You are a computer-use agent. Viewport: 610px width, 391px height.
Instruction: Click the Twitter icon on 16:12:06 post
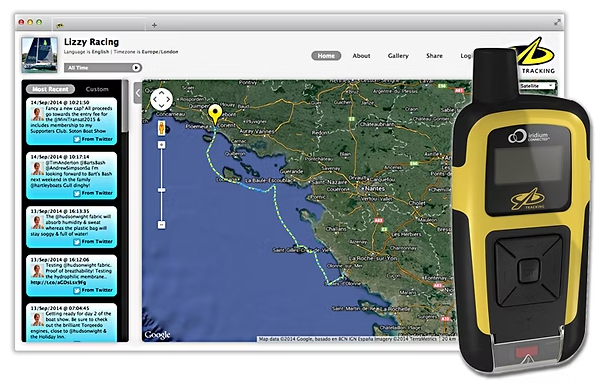pyautogui.click(x=77, y=290)
